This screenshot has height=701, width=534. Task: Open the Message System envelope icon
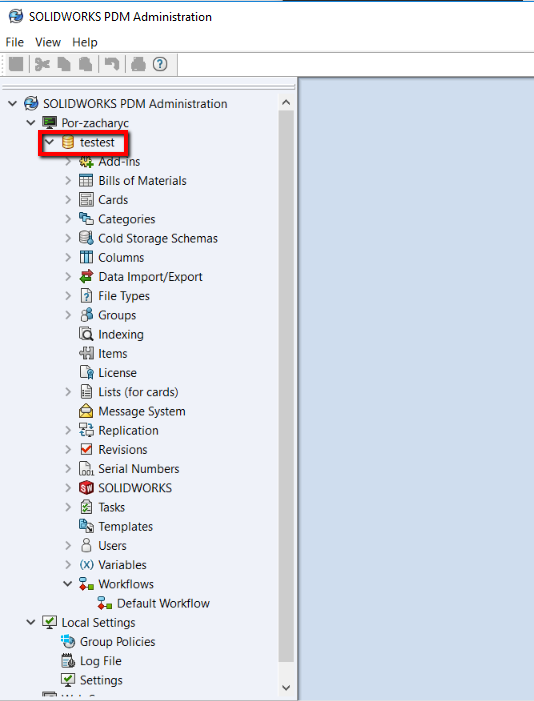(x=86, y=411)
